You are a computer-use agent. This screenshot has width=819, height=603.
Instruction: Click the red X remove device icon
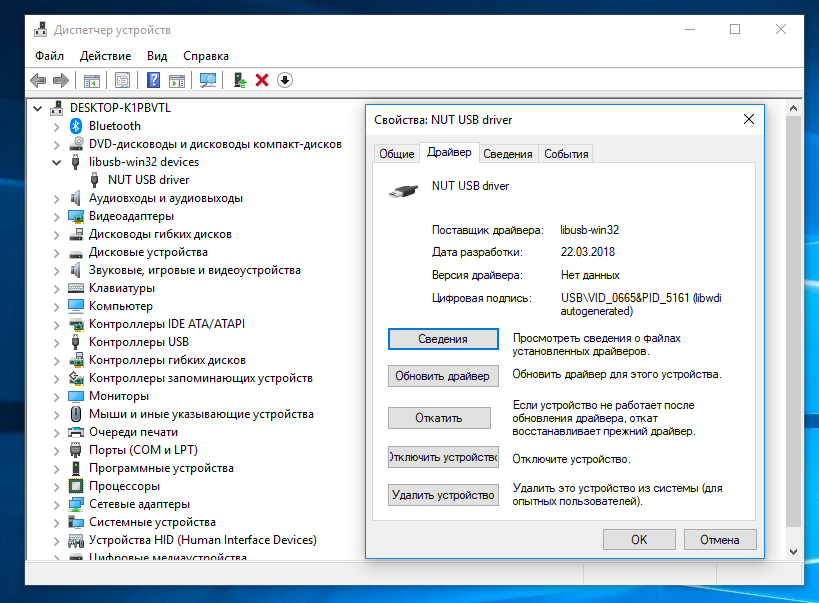pyautogui.click(x=262, y=80)
